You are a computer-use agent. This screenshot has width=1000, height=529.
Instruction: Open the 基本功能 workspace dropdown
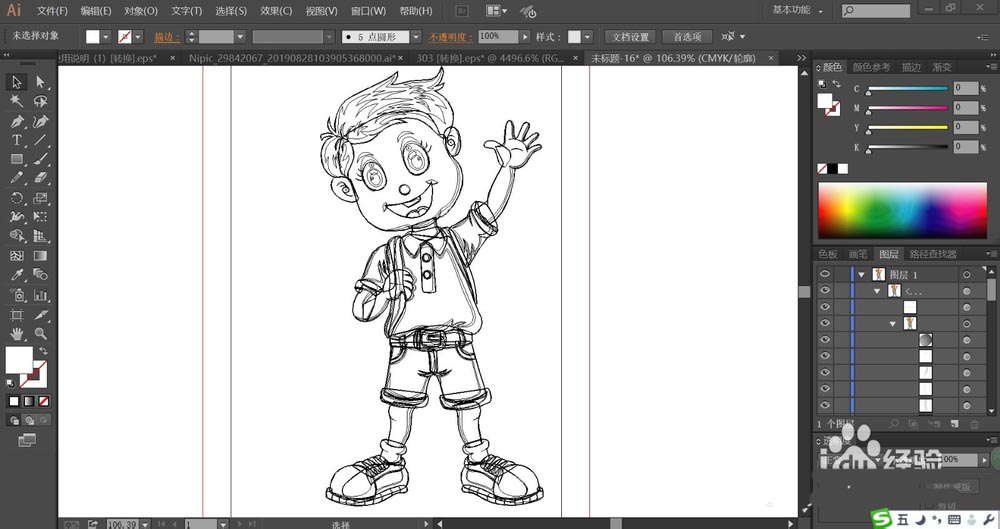(798, 10)
